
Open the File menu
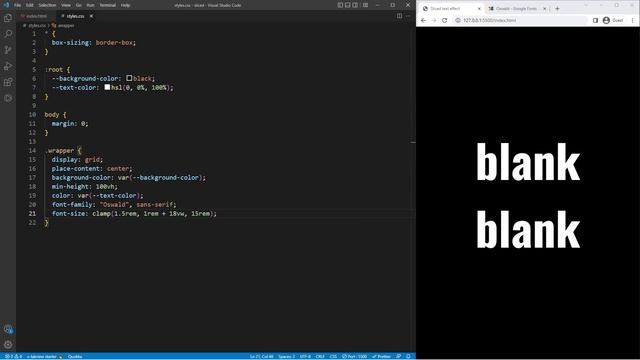pyautogui.click(x=18, y=5)
